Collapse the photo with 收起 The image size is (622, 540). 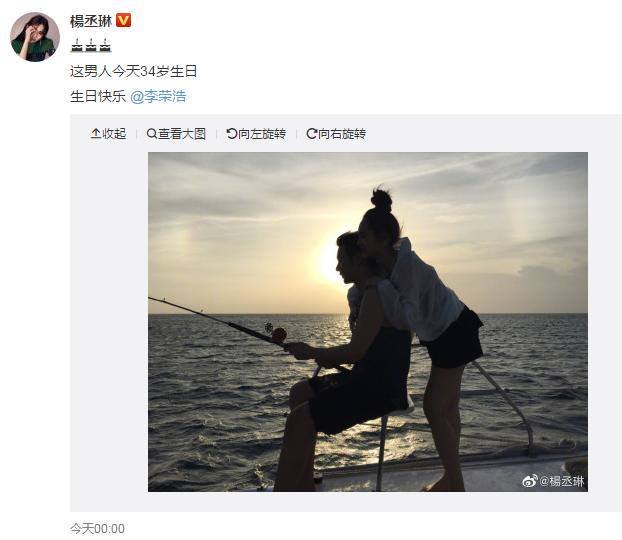pyautogui.click(x=108, y=134)
